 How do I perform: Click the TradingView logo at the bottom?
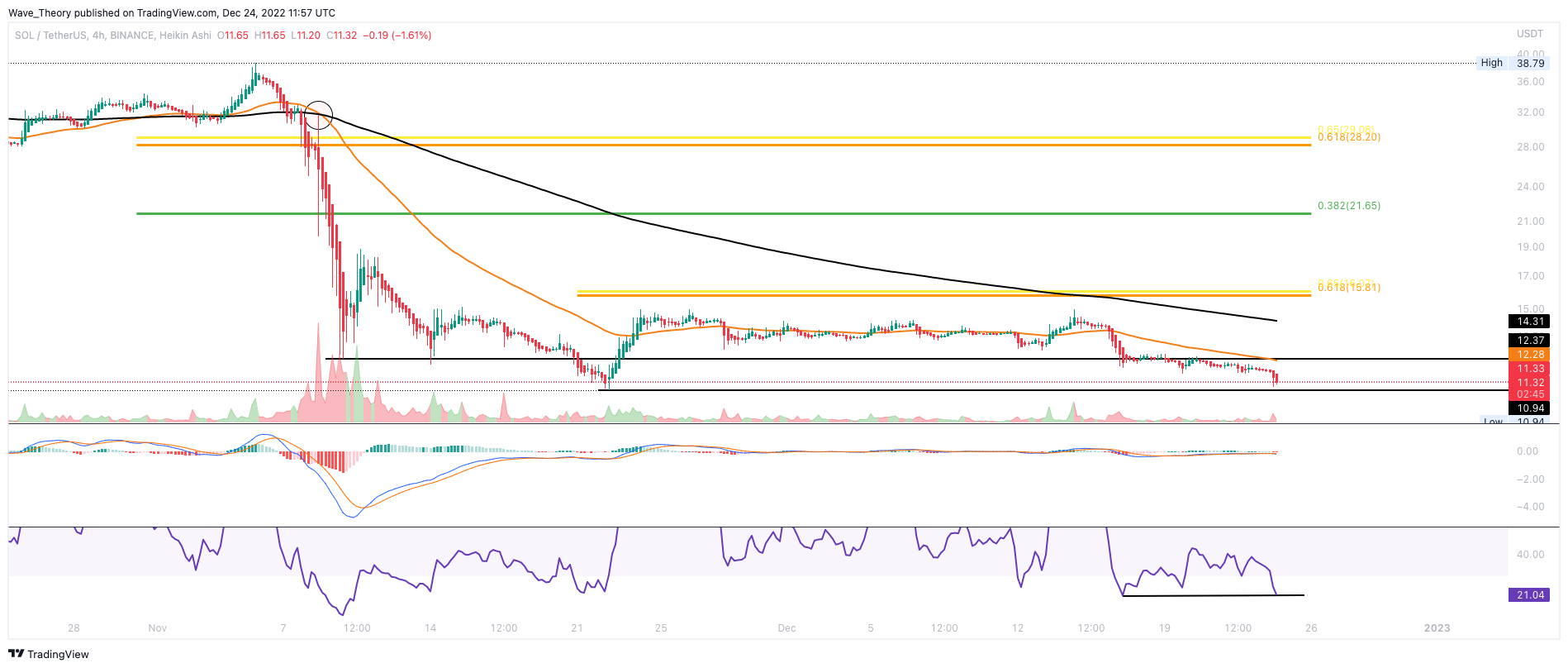coord(49,654)
